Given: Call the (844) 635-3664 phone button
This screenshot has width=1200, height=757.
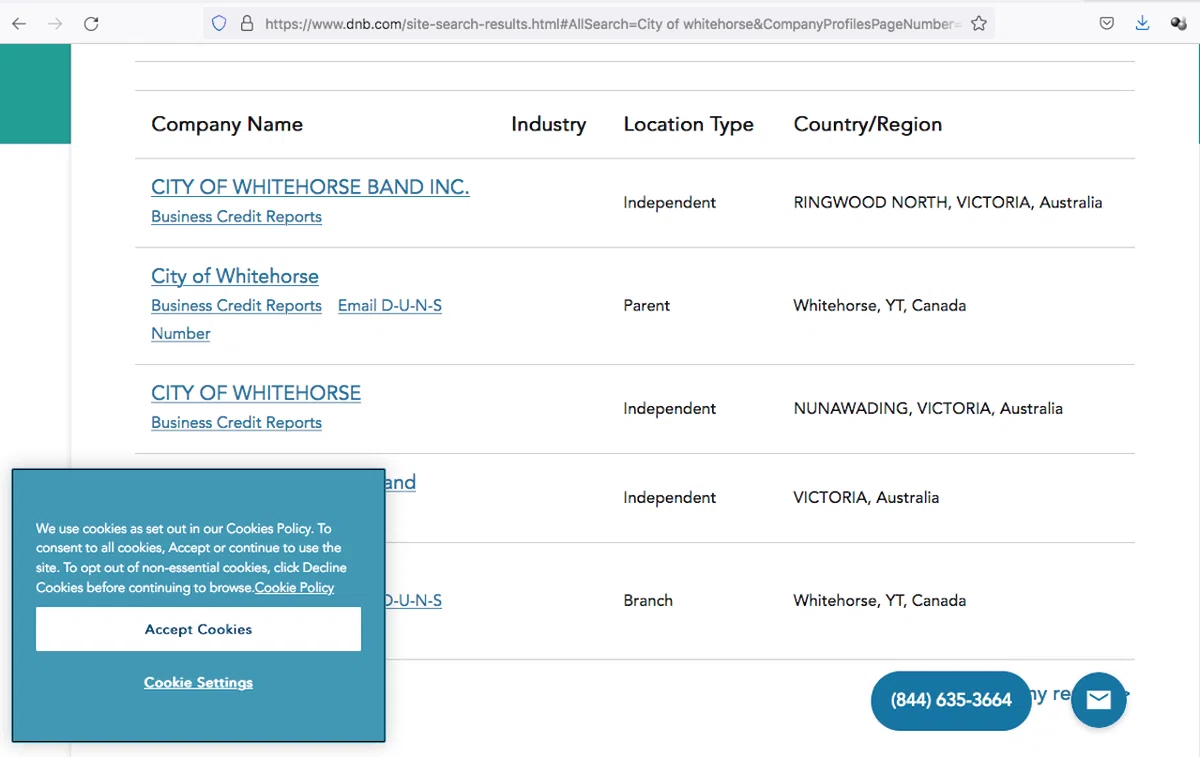Looking at the screenshot, I should pos(951,700).
